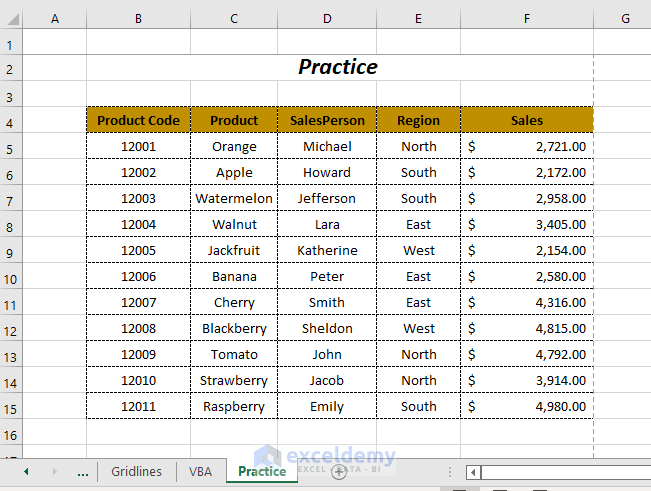Click the horizontal scrollbar left arrow
Image resolution: width=651 pixels, height=491 pixels.
coord(473,472)
